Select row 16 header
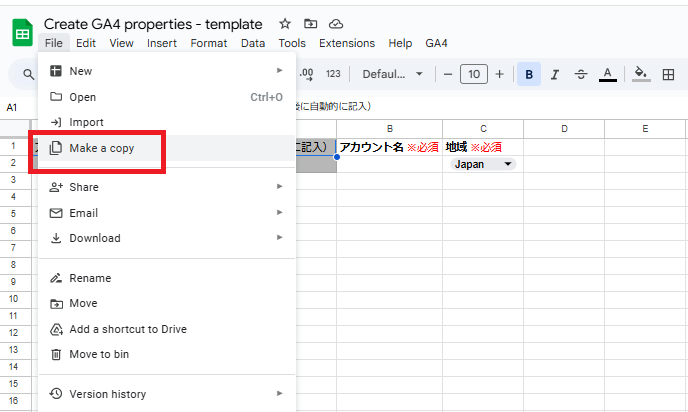The width and height of the screenshot is (688, 412). pyautogui.click(x=13, y=401)
